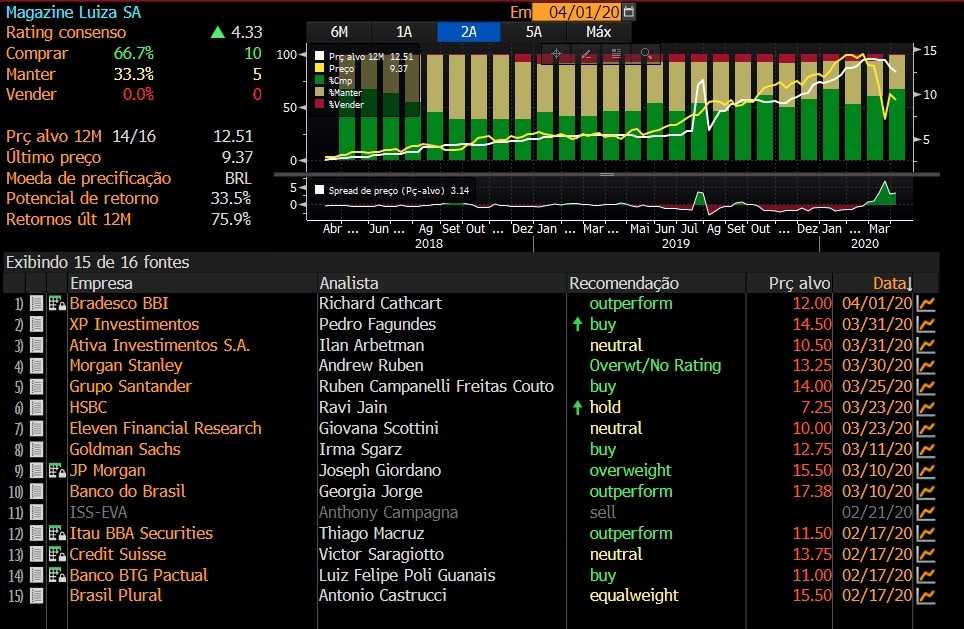Click the Empresa column header
Viewport: 964px width, 629px height.
click(x=101, y=283)
